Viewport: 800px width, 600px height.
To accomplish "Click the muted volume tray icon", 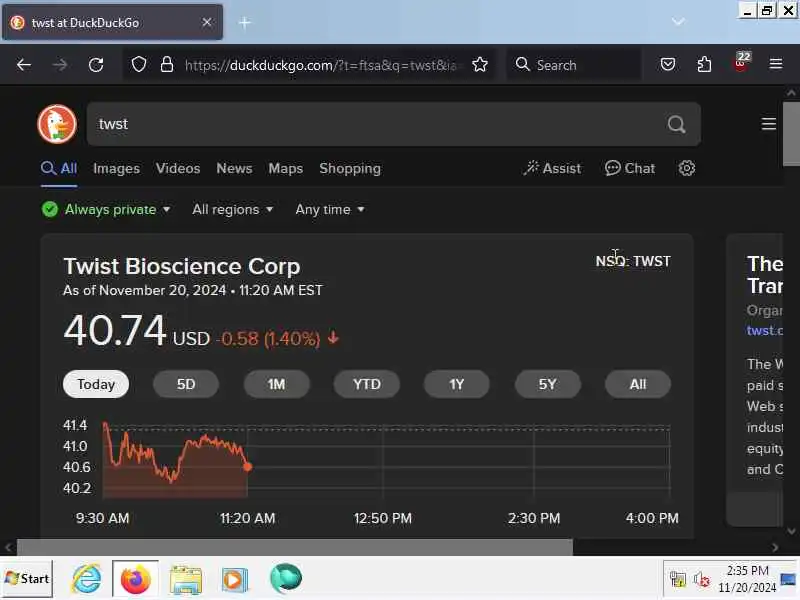I will pos(702,580).
